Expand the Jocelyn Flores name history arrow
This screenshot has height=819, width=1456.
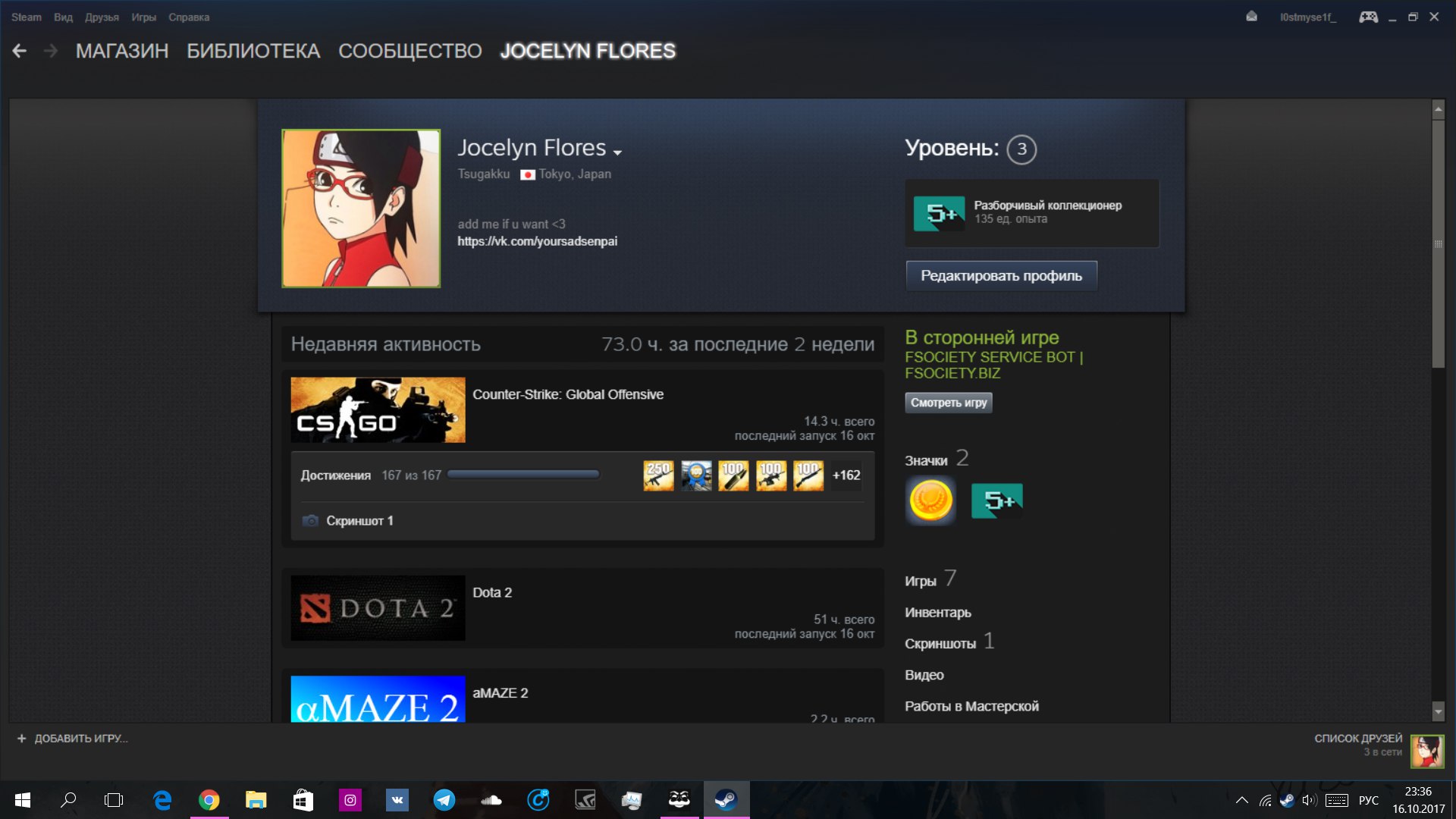pyautogui.click(x=617, y=152)
